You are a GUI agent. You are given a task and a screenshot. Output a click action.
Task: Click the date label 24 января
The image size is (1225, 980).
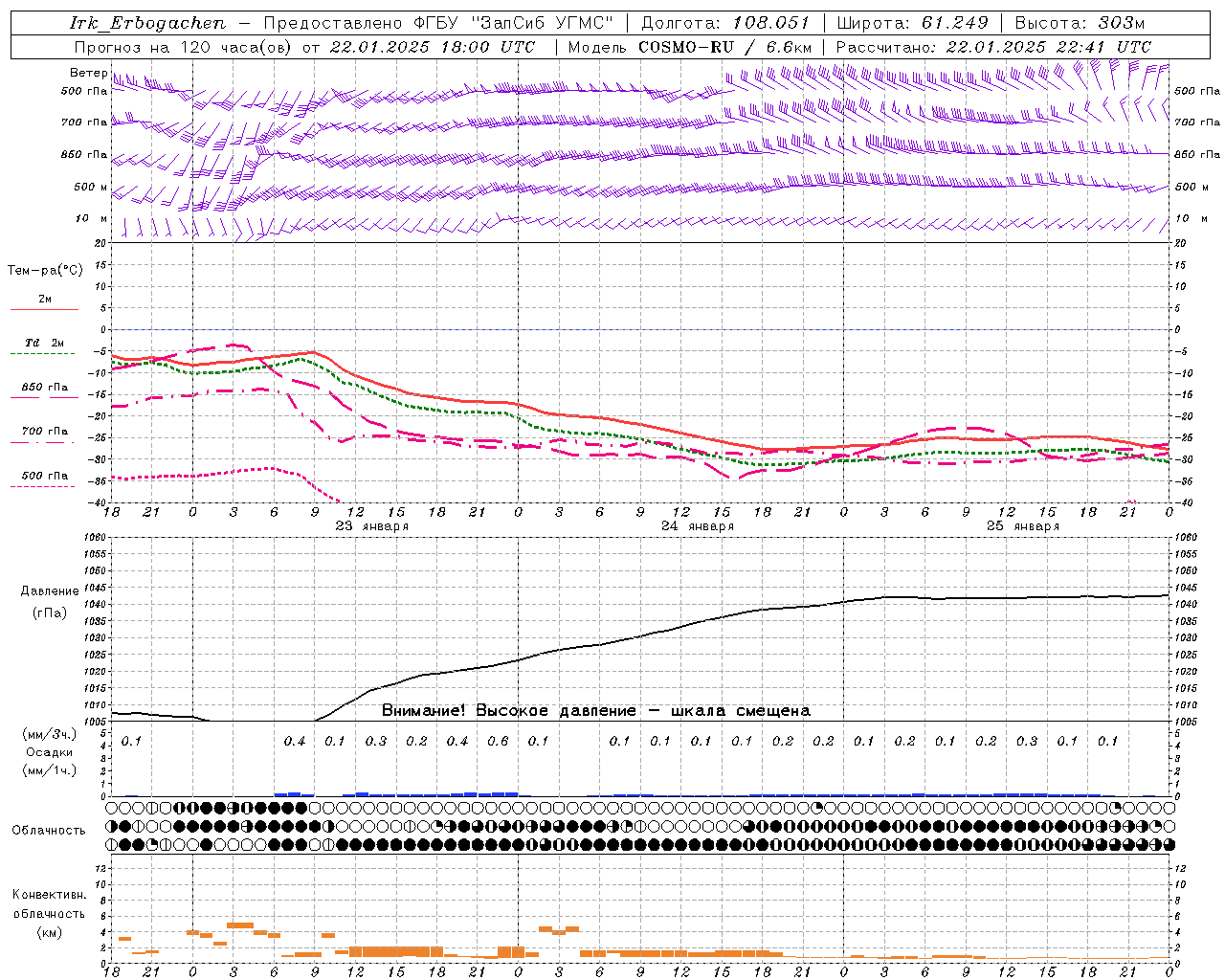pyautogui.click(x=698, y=526)
